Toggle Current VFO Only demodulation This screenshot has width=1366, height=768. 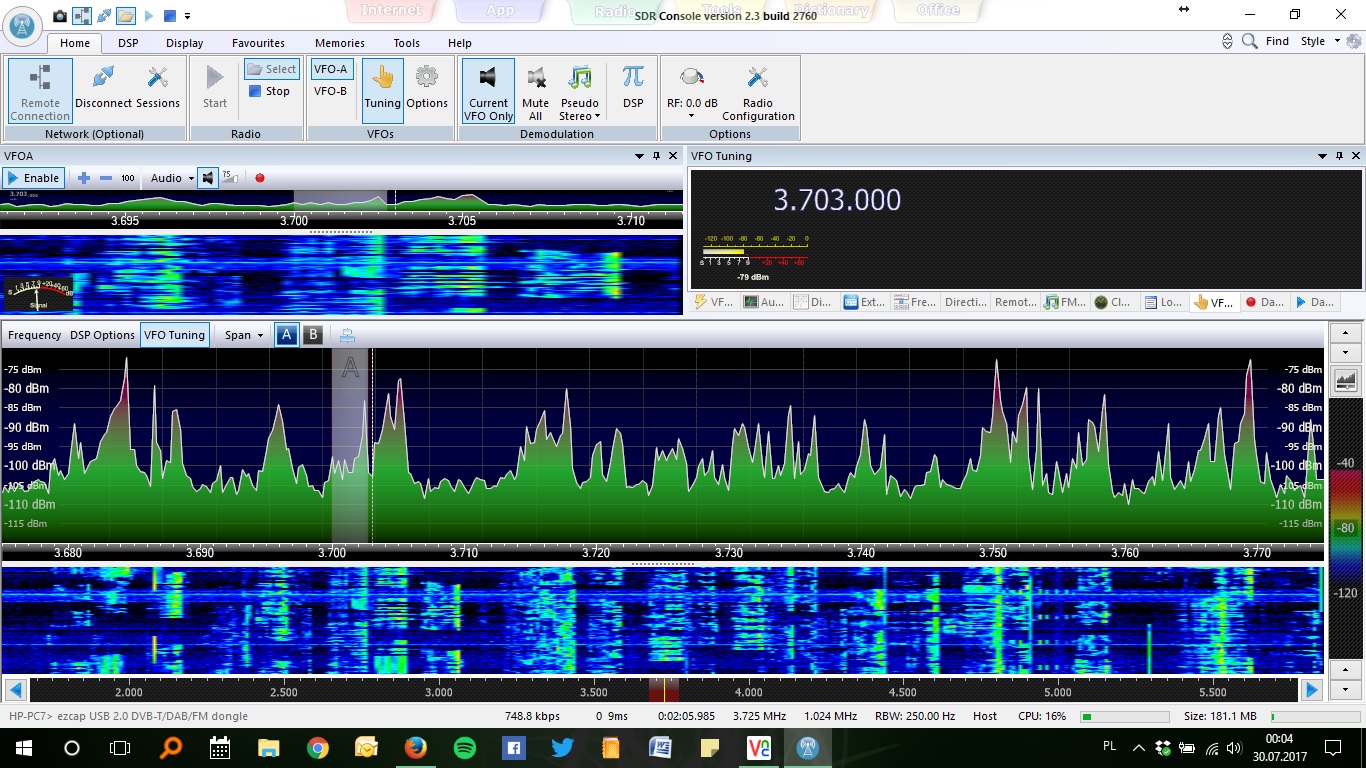tap(488, 89)
